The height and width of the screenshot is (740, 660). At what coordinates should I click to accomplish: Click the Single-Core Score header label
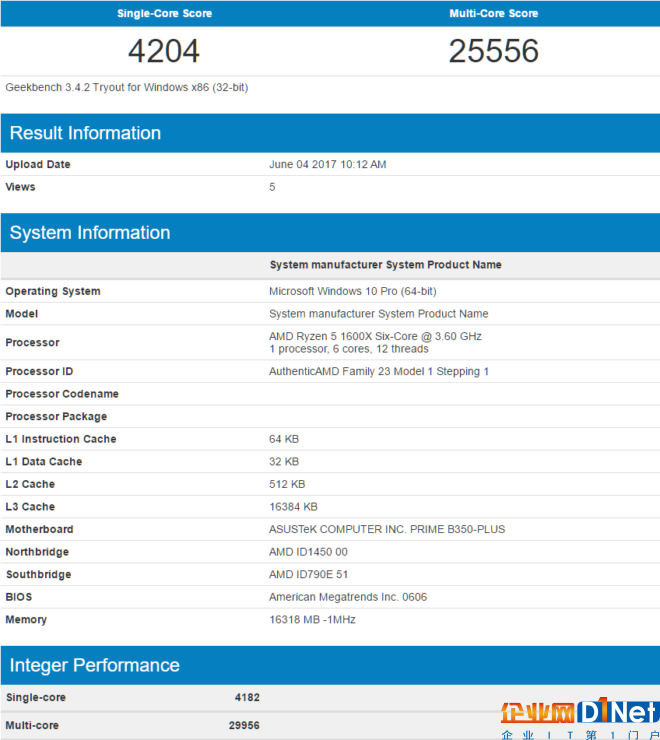tap(164, 13)
